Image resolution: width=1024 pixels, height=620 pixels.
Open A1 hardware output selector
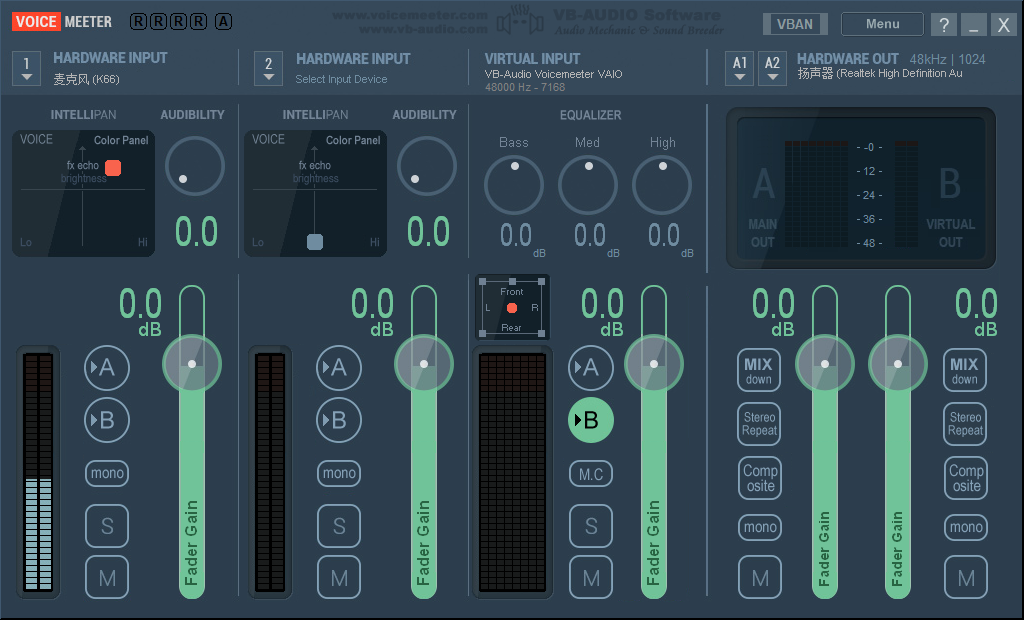click(x=739, y=69)
